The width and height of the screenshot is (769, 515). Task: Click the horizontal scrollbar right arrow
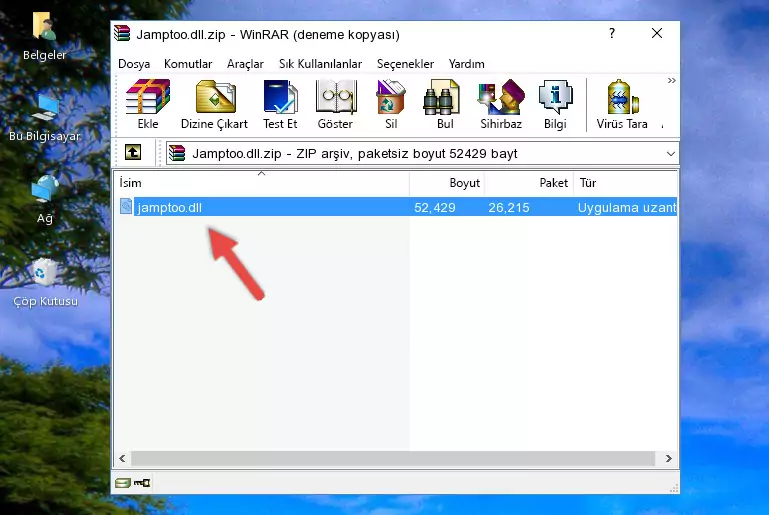coord(668,459)
